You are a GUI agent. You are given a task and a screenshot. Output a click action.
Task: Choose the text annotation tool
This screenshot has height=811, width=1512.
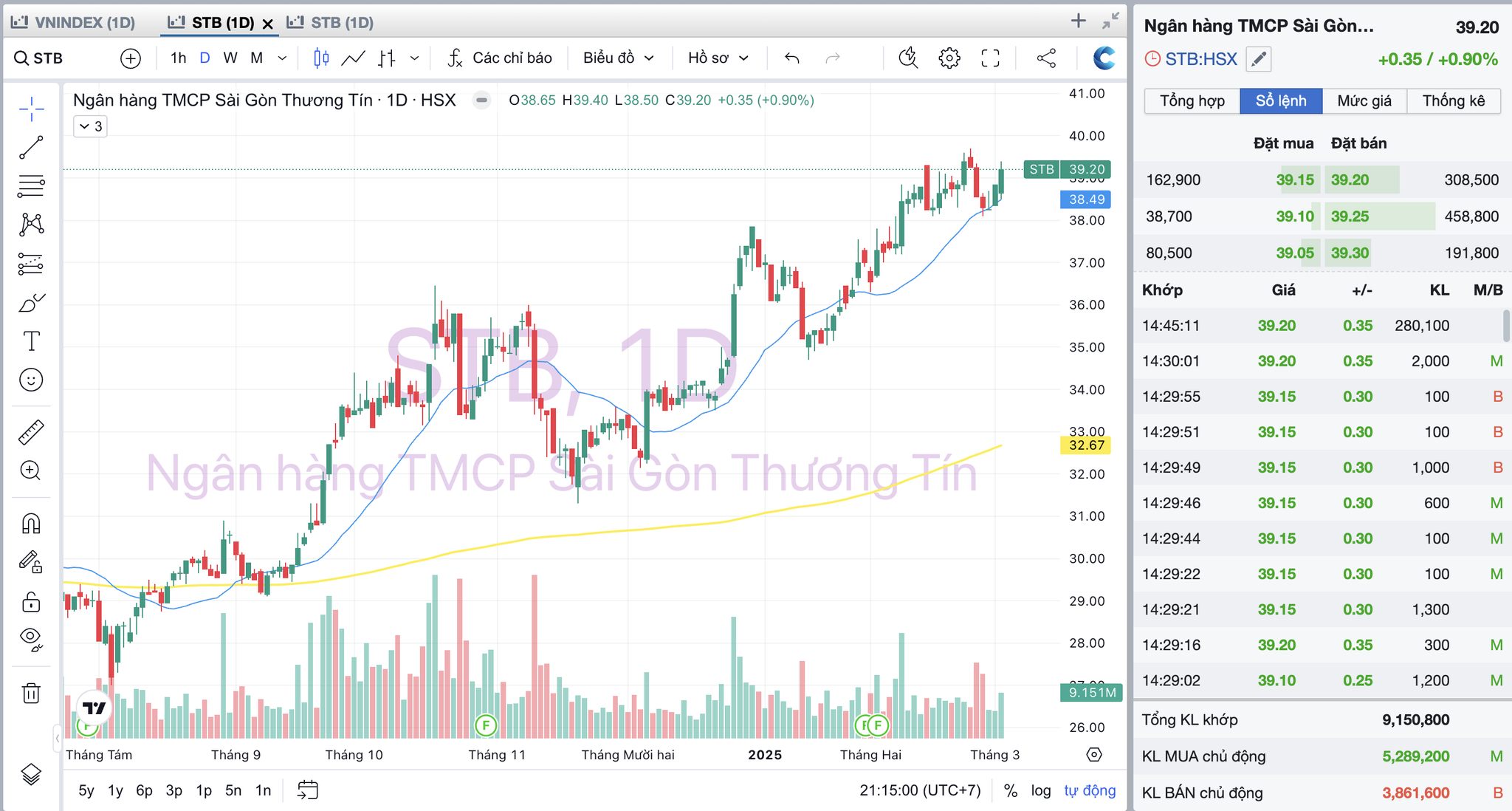pyautogui.click(x=31, y=341)
